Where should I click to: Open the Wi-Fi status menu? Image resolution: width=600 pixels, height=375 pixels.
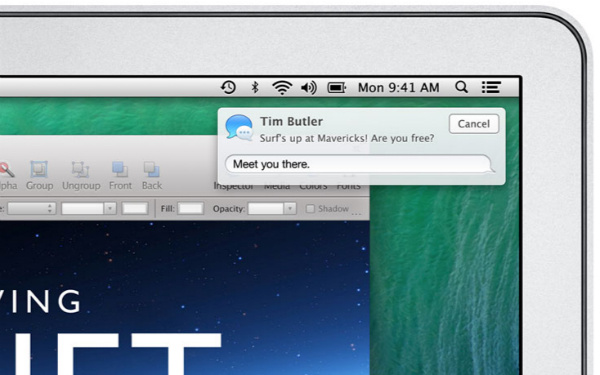point(282,87)
